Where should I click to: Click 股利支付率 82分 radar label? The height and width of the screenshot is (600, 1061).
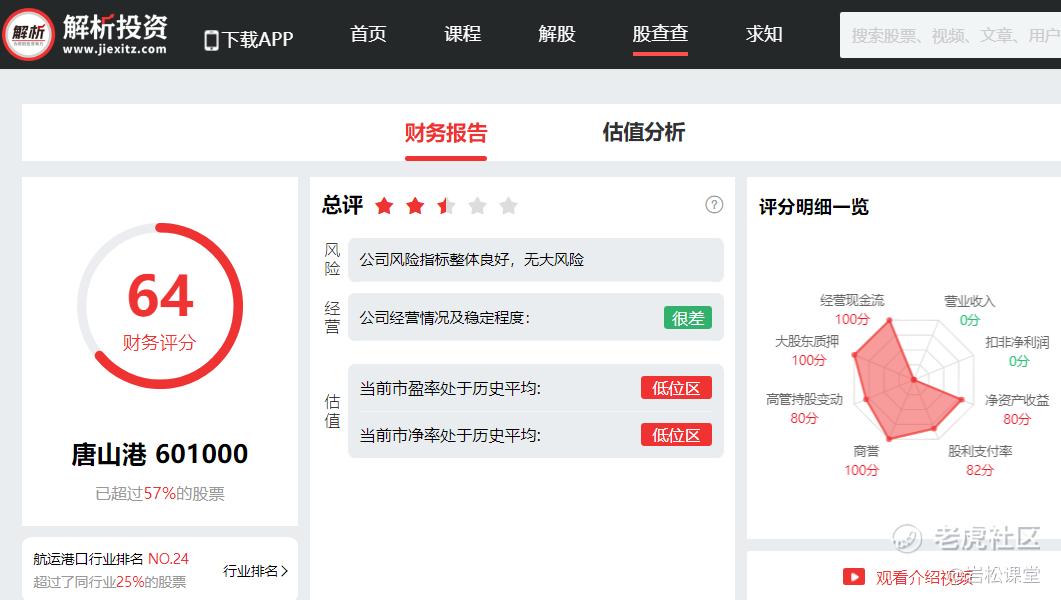click(x=980, y=461)
